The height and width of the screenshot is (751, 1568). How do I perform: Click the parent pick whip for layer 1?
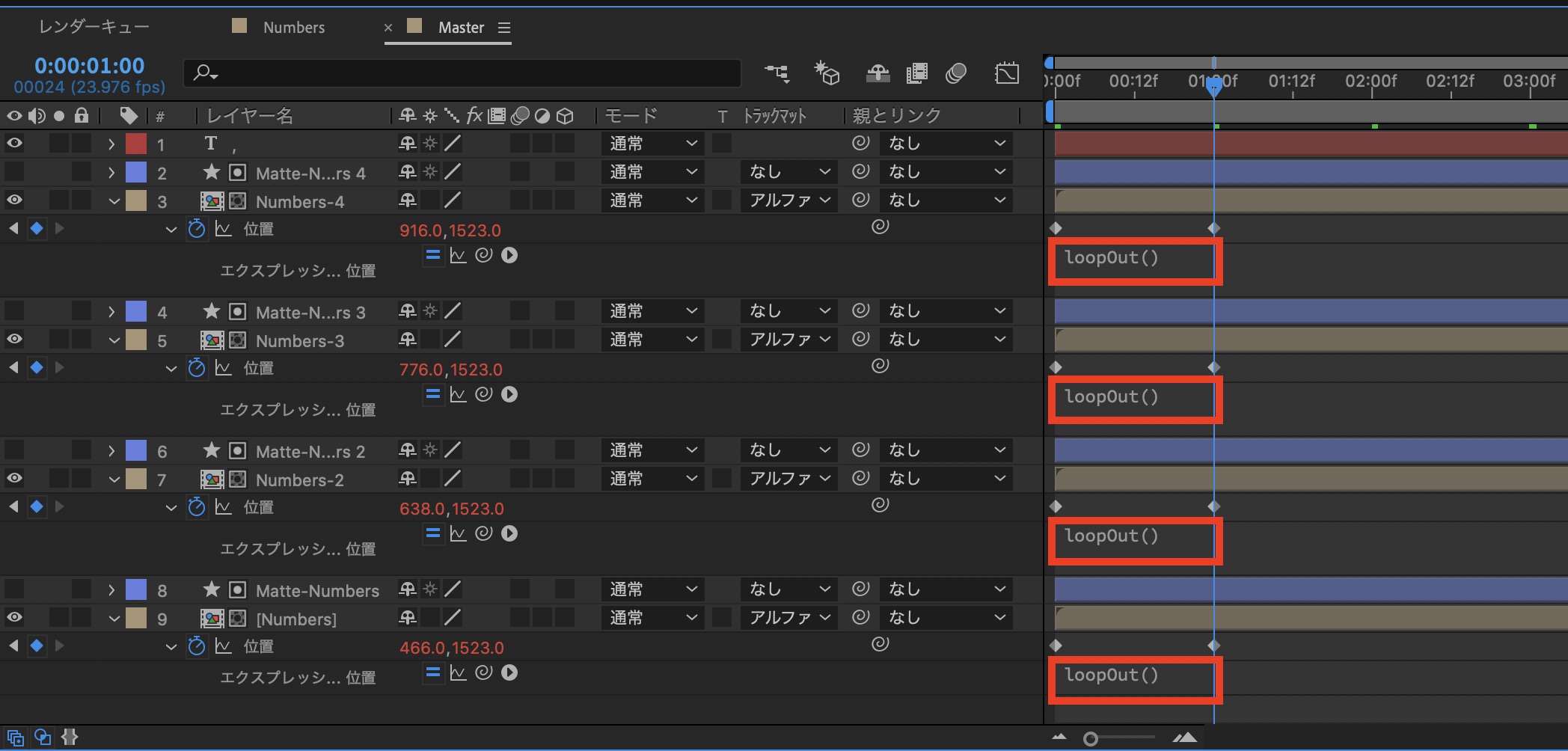pyautogui.click(x=861, y=143)
